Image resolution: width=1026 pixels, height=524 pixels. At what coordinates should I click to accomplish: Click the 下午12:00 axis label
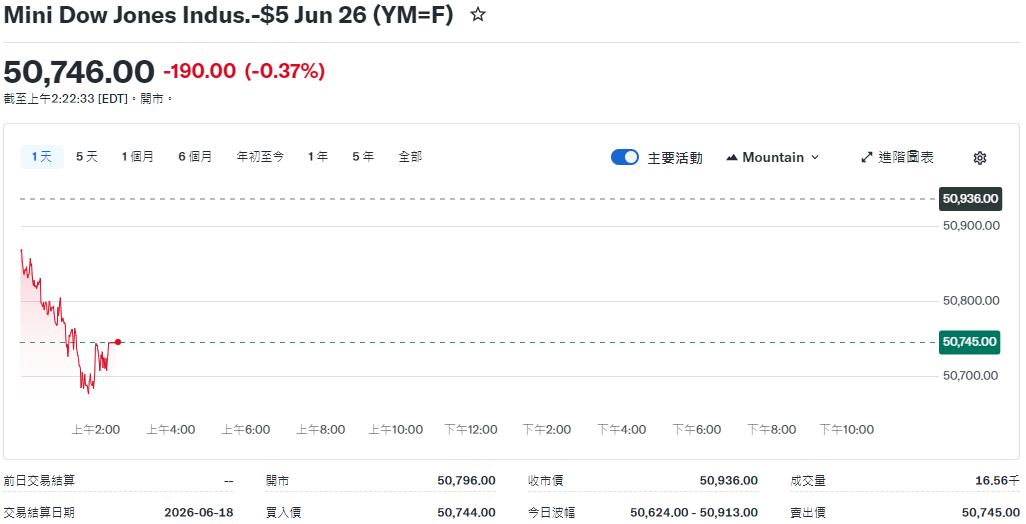pyautogui.click(x=471, y=430)
